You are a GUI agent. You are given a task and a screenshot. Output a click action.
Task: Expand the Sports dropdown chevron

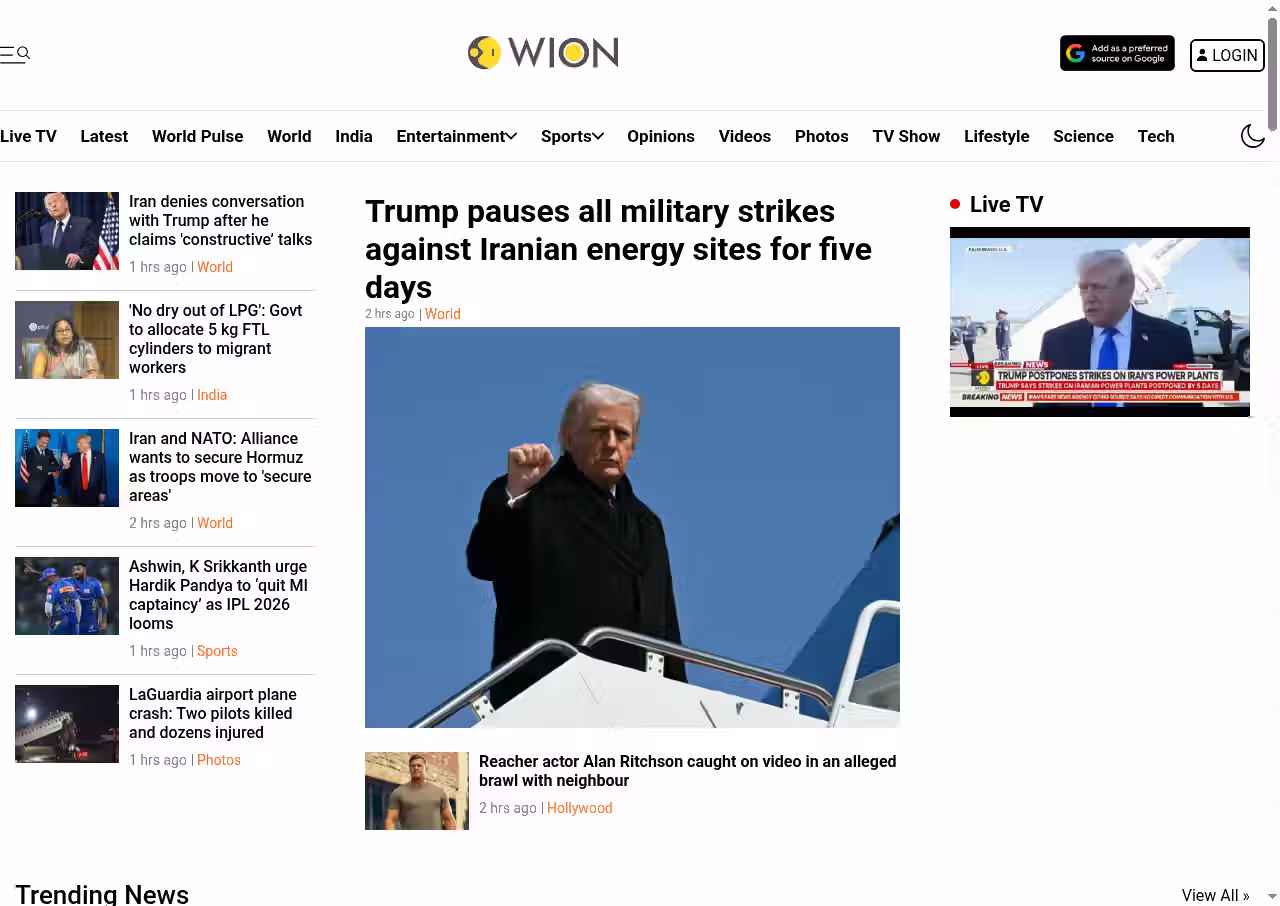pyautogui.click(x=598, y=136)
